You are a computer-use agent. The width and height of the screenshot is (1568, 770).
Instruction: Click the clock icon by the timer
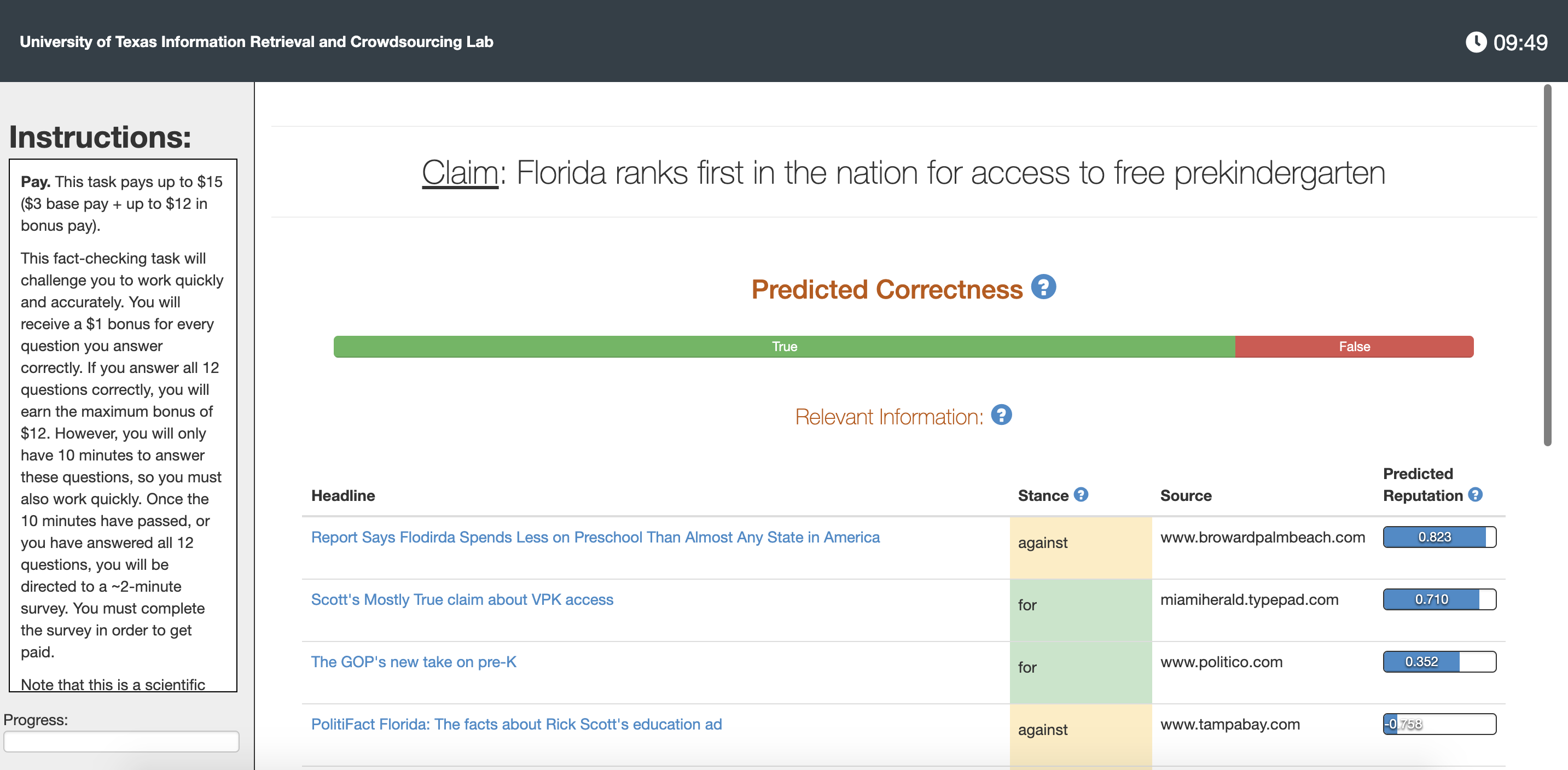pyautogui.click(x=1476, y=42)
